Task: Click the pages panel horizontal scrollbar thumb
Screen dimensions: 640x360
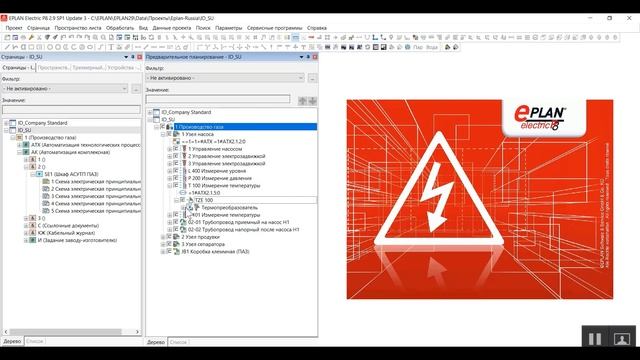Action: click(x=65, y=332)
